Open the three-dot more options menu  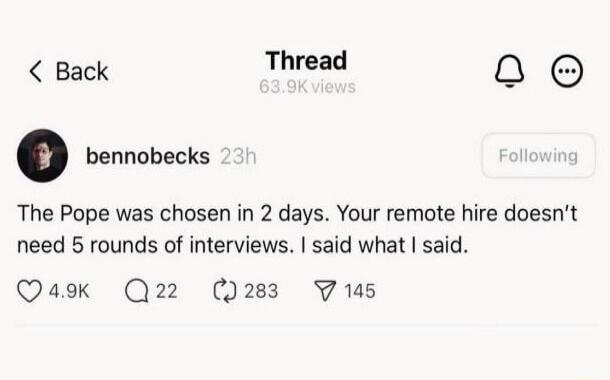pyautogui.click(x=567, y=71)
